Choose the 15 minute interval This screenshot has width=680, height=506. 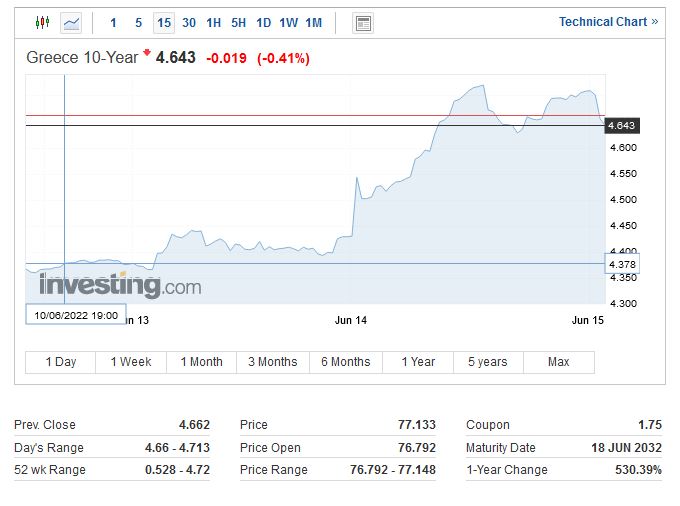pyautogui.click(x=163, y=23)
